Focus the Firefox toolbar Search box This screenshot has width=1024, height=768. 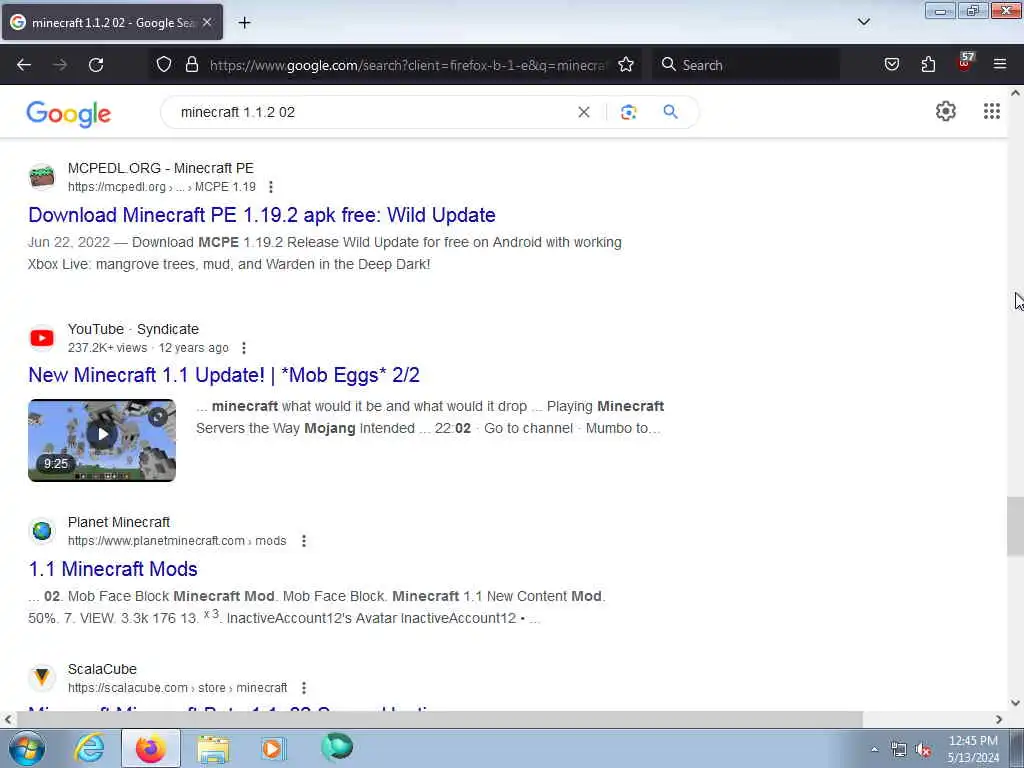pos(746,65)
